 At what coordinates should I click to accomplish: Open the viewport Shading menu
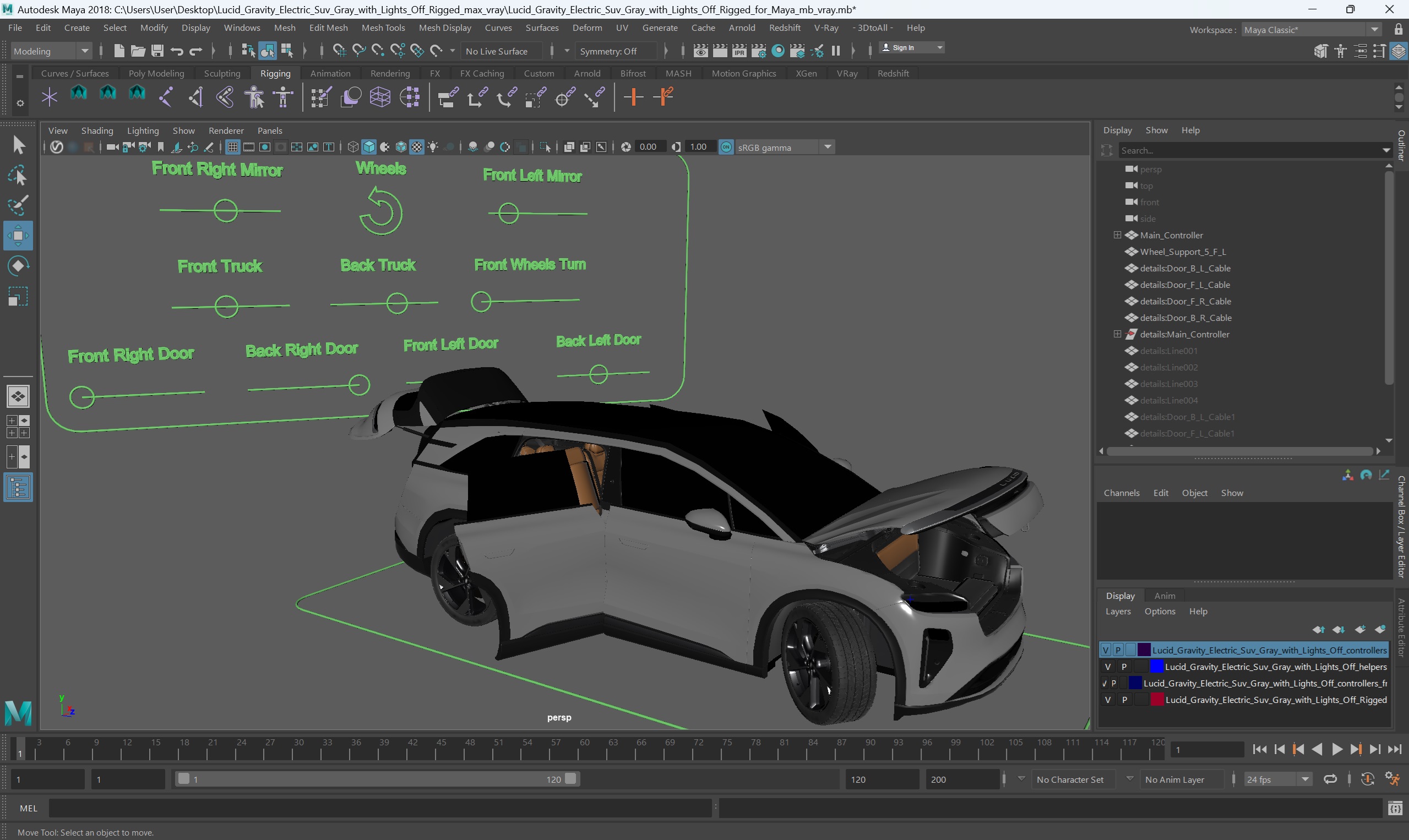97,131
